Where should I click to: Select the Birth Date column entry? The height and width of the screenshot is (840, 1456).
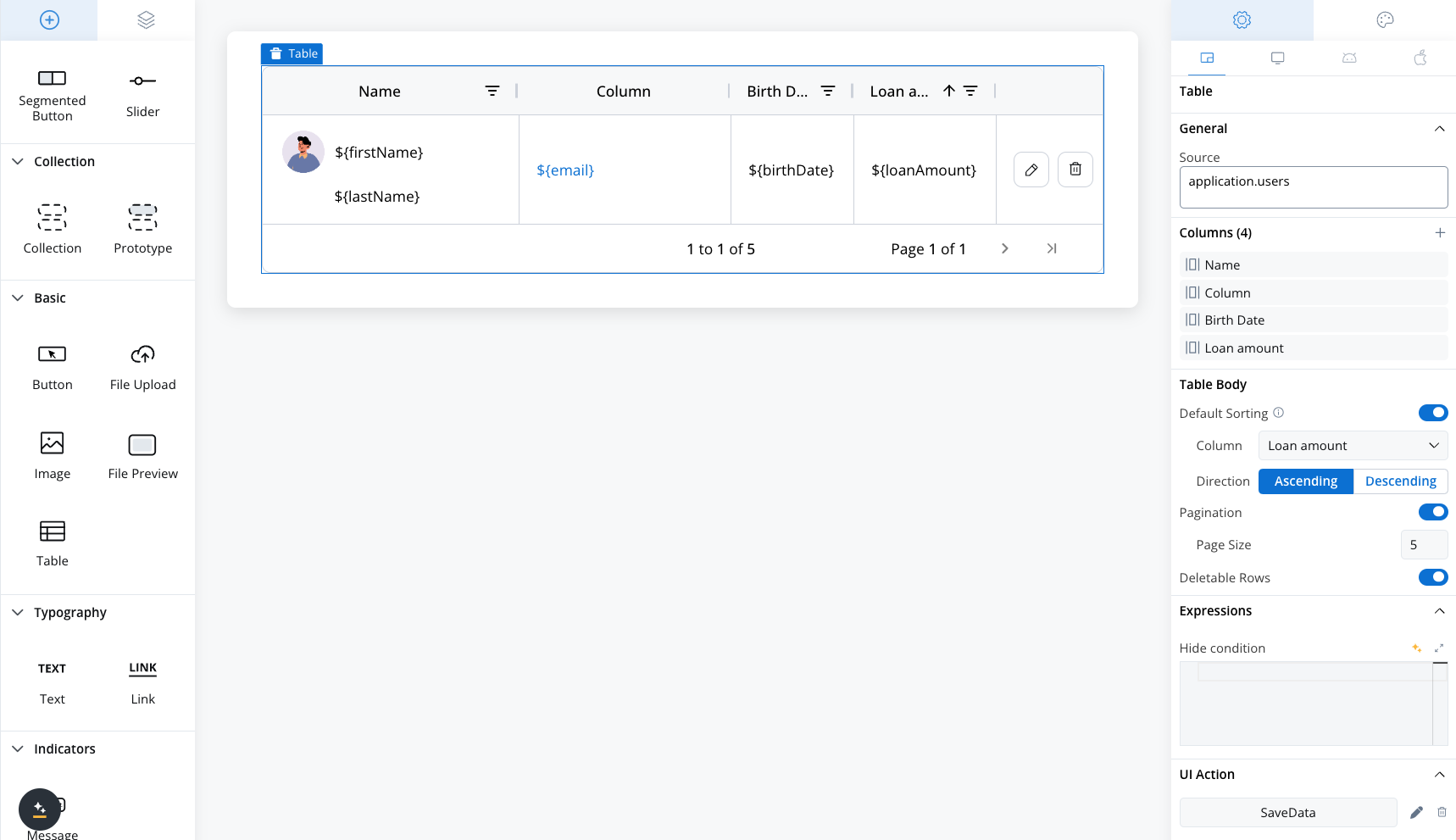[1314, 320]
